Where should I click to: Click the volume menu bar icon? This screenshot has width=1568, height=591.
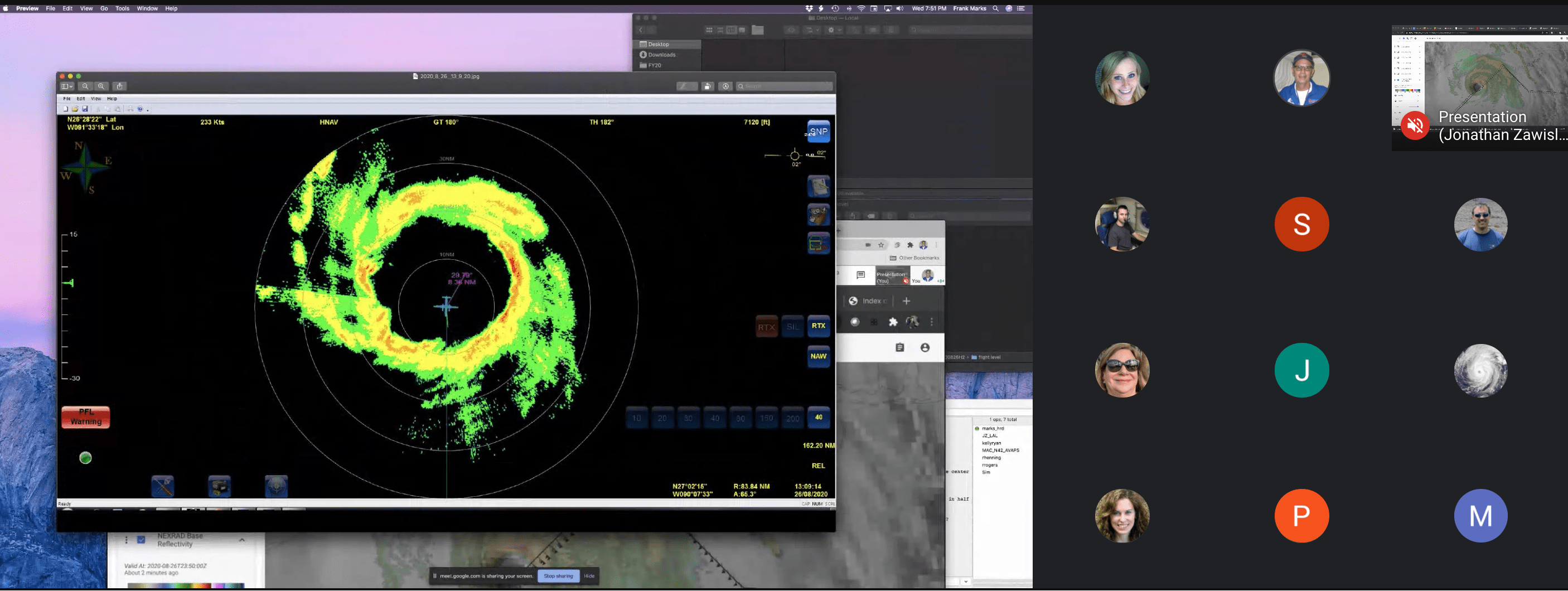click(x=899, y=8)
